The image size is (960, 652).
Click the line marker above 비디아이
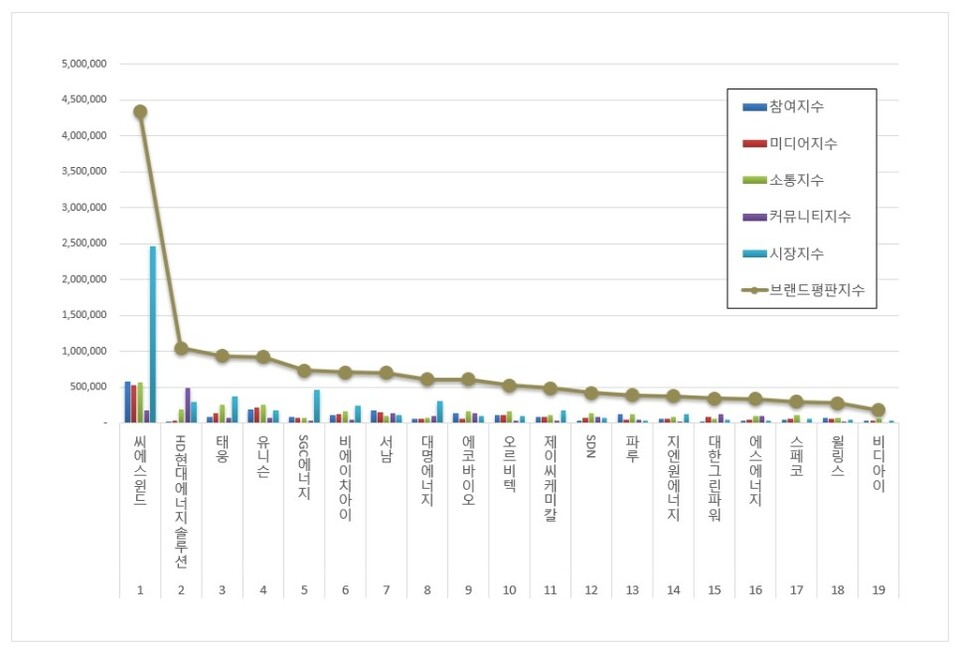pos(878,410)
